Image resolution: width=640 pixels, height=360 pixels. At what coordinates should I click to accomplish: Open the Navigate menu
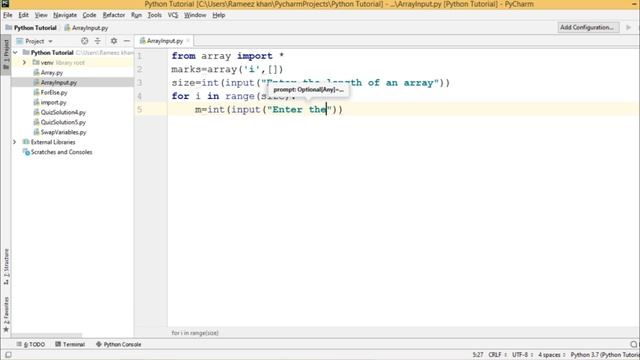[65, 15]
